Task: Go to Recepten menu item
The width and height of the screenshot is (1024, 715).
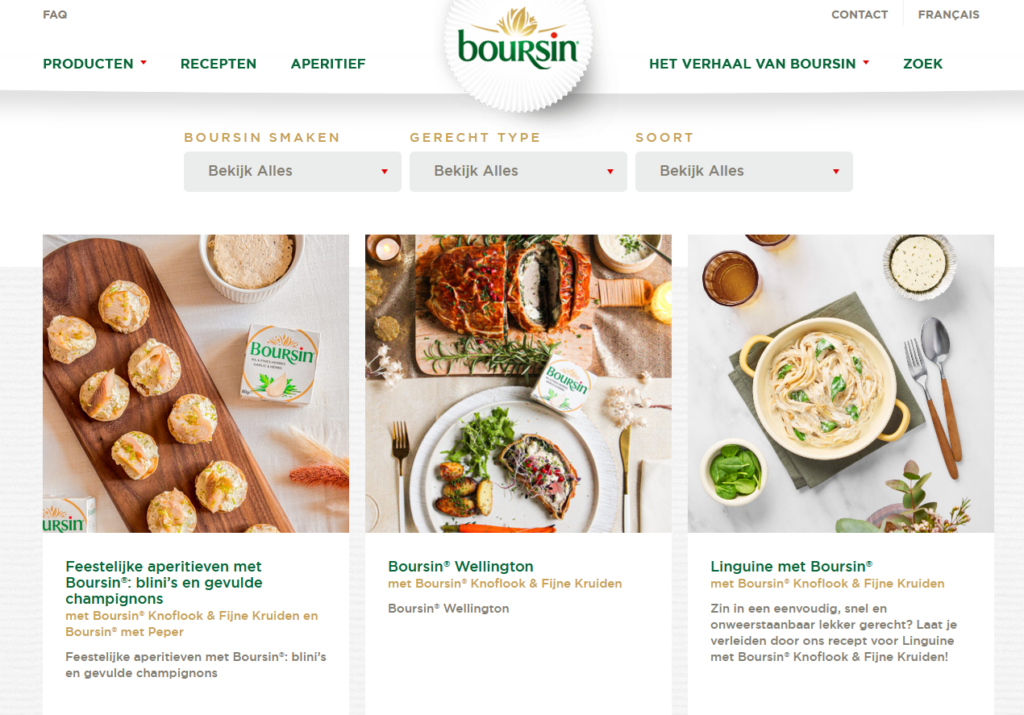Action: 218,64
